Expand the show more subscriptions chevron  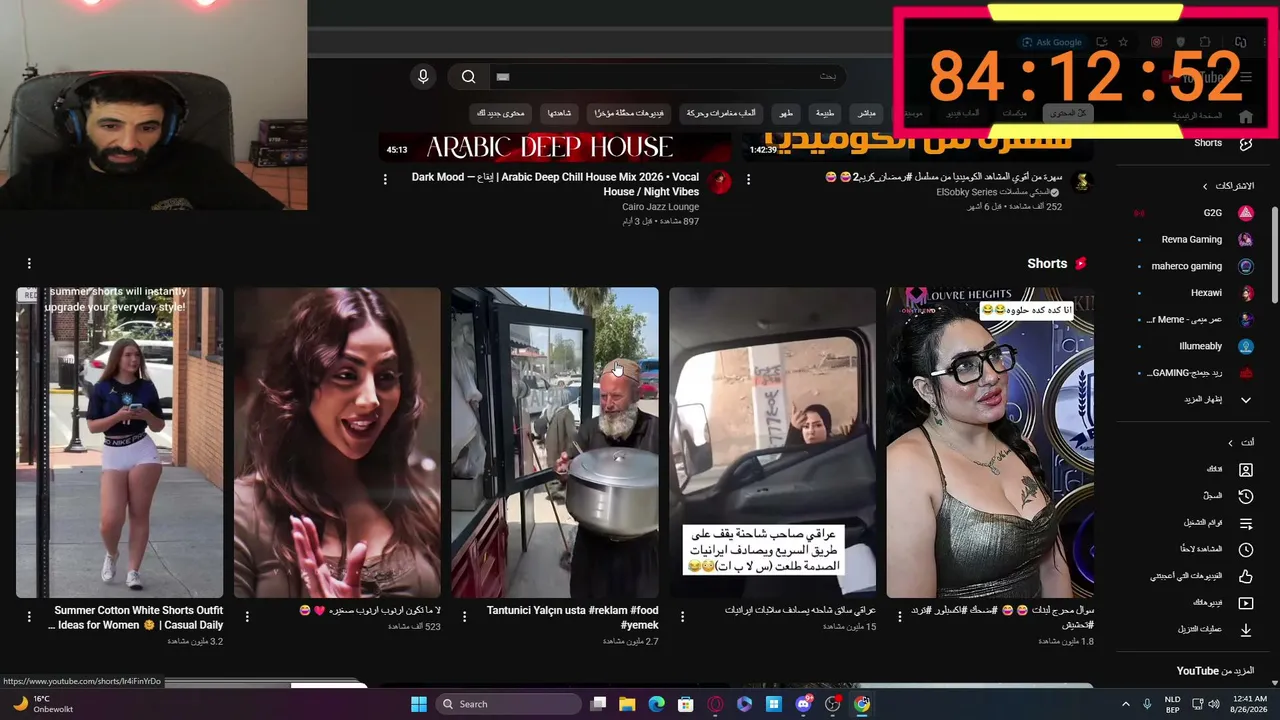1246,400
